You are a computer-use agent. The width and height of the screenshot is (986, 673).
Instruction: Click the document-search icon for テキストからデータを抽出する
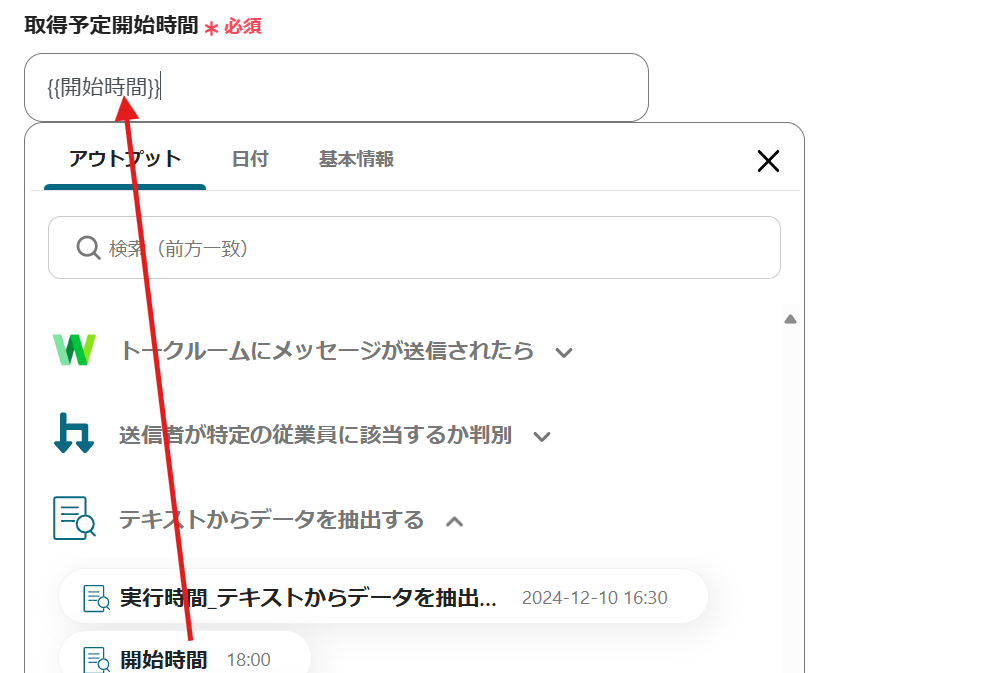[74, 518]
